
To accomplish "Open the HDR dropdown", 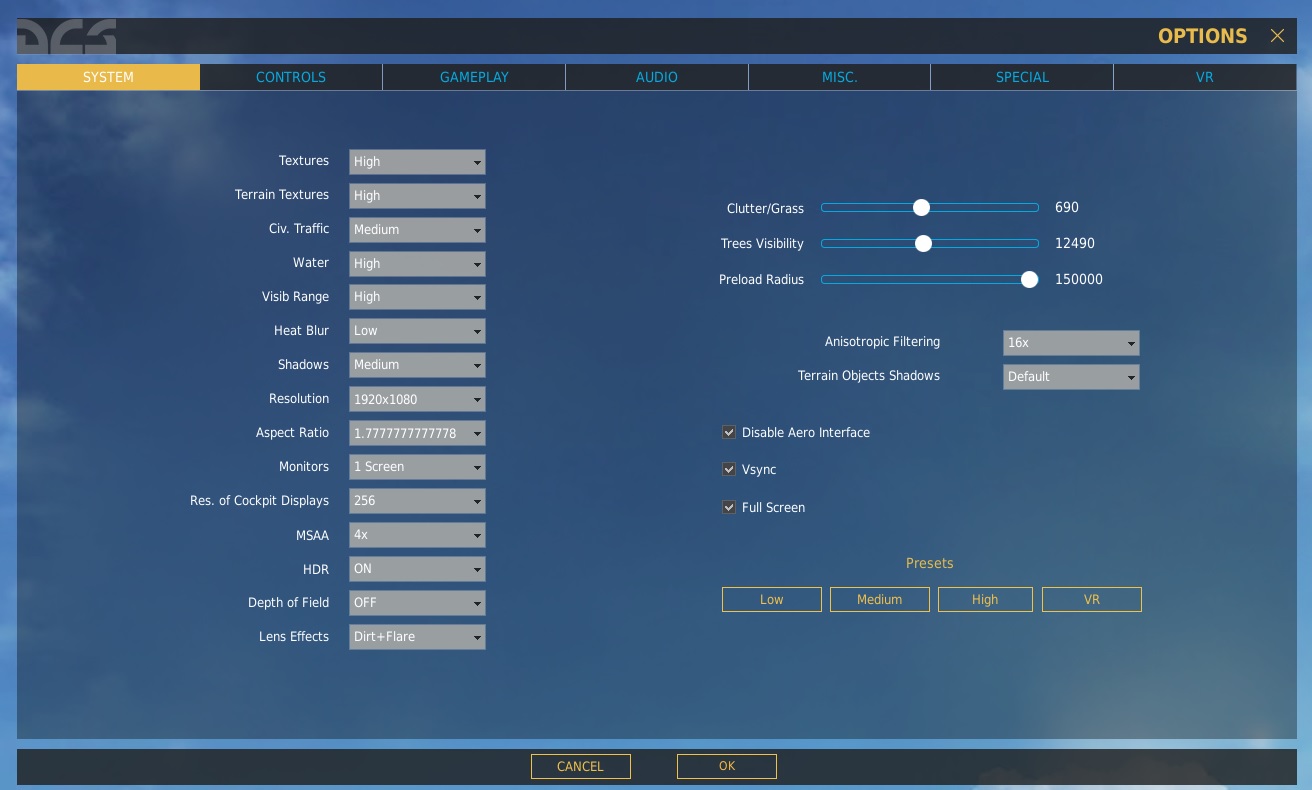I will 417,569.
